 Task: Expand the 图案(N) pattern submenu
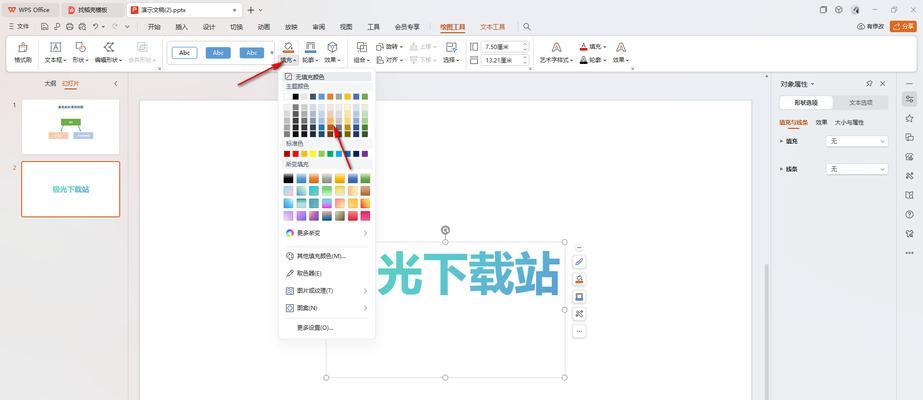[x=326, y=308]
